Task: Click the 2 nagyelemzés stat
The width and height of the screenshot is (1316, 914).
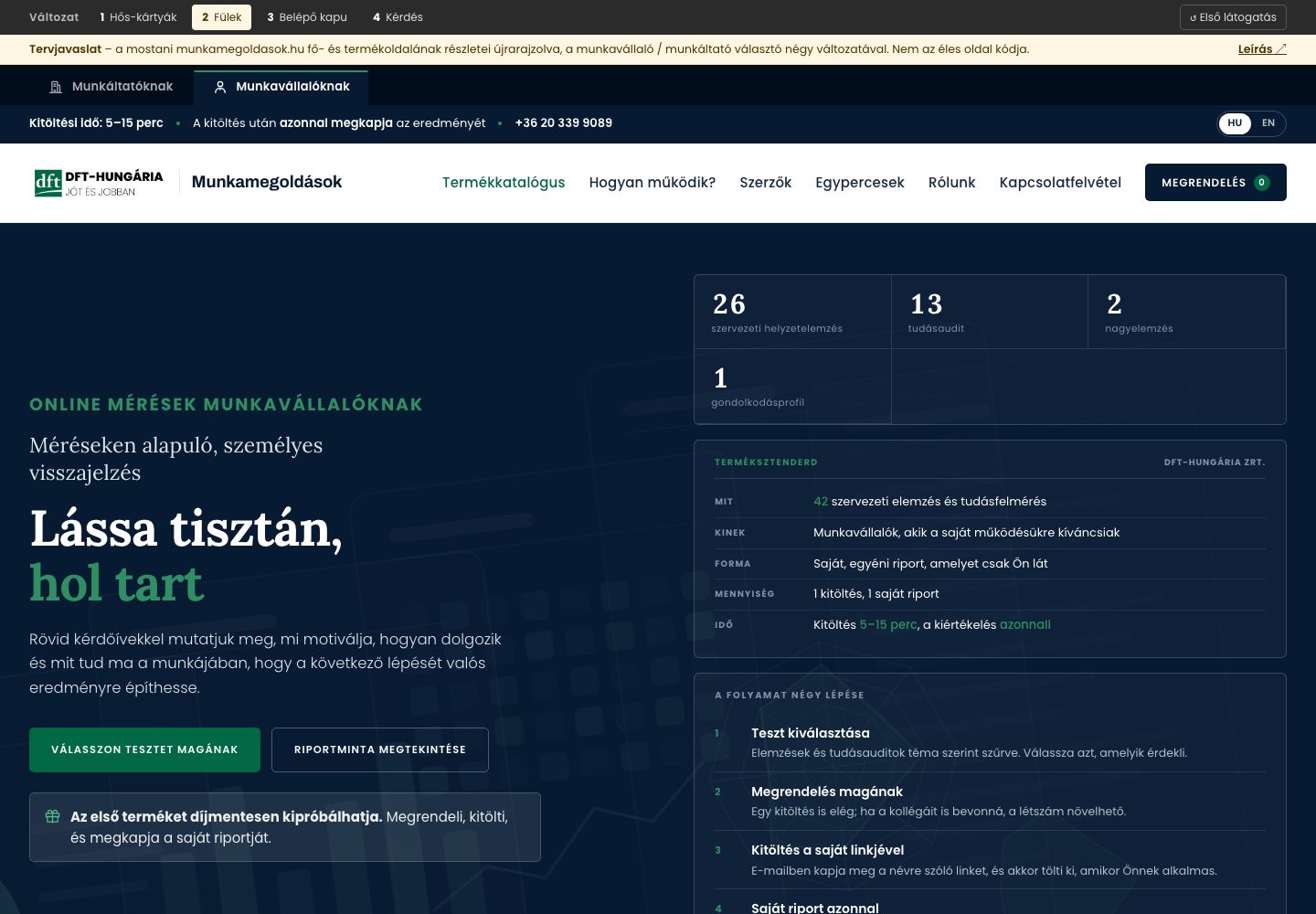Action: pyautogui.click(x=1186, y=312)
